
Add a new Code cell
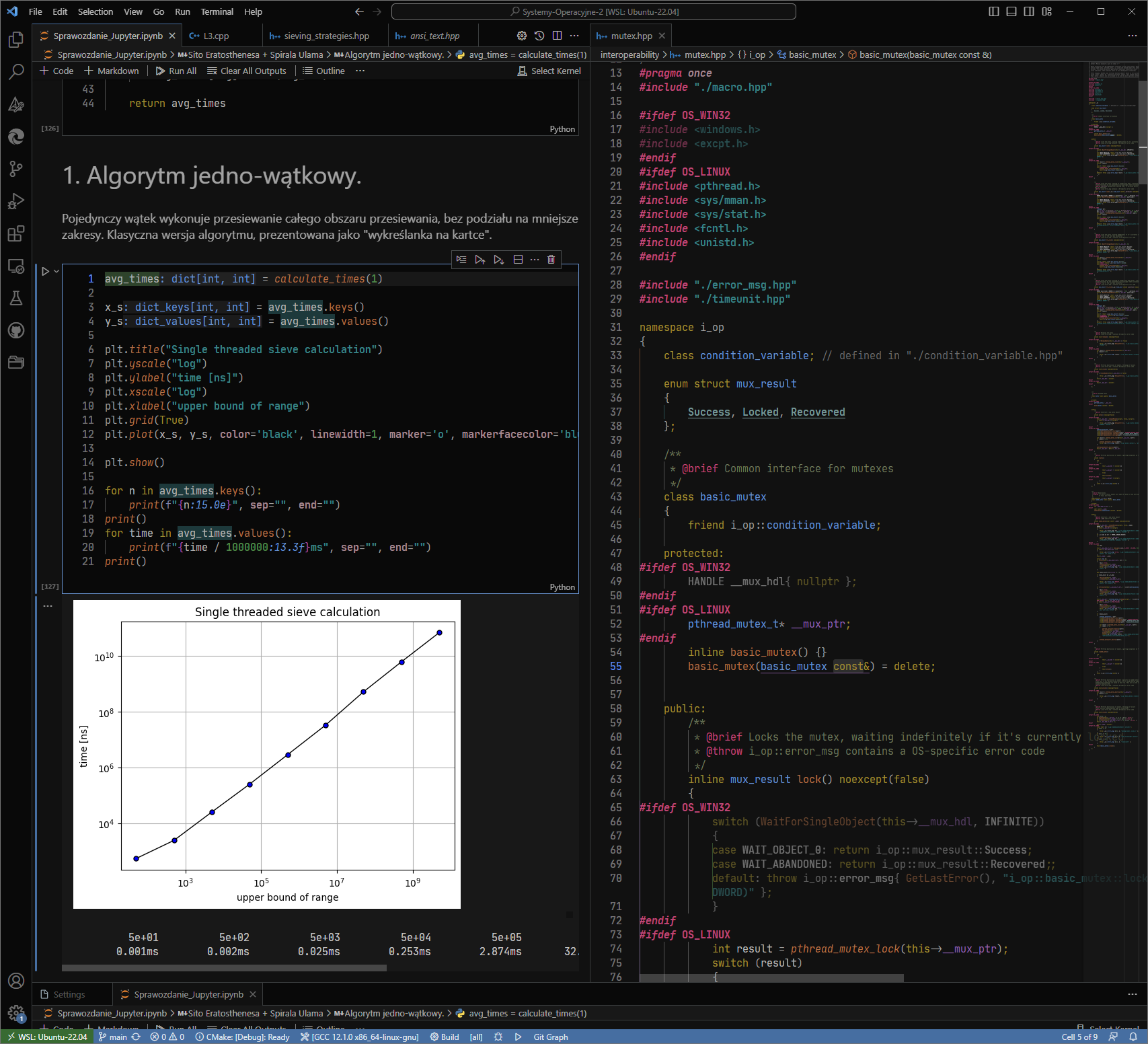56,71
